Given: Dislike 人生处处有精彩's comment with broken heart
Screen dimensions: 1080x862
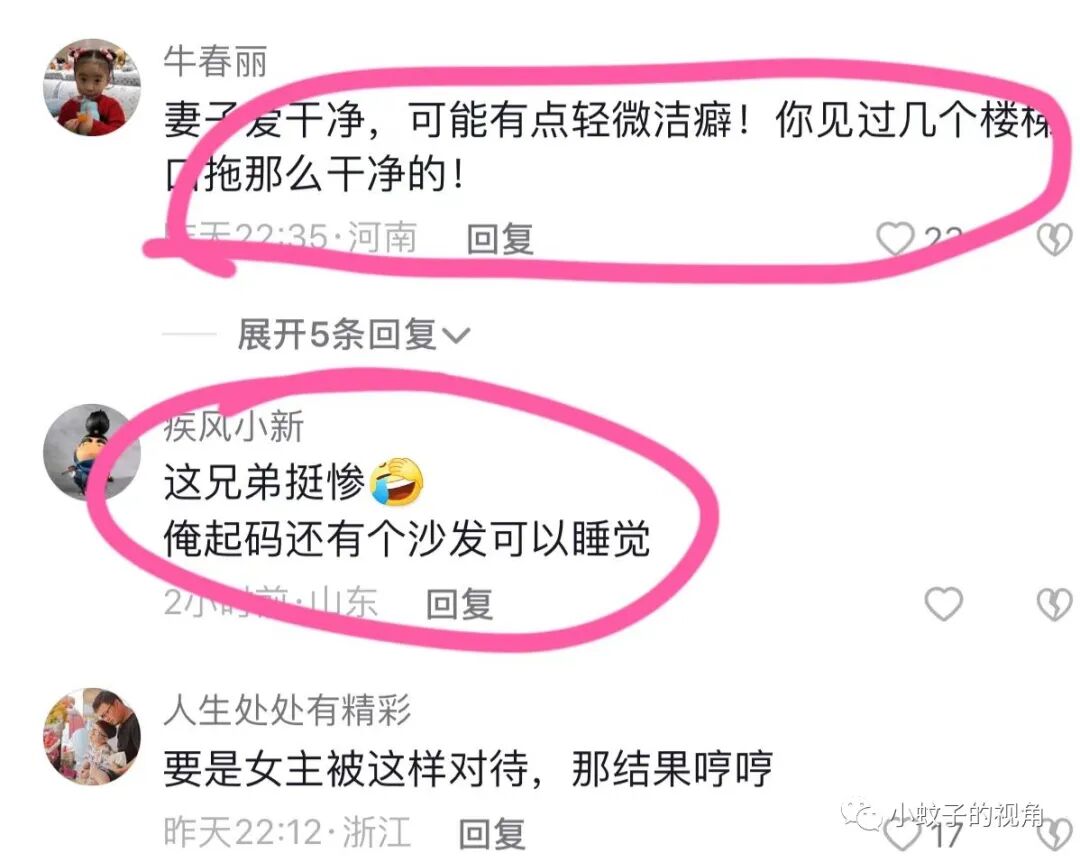Looking at the screenshot, I should 1055,834.
